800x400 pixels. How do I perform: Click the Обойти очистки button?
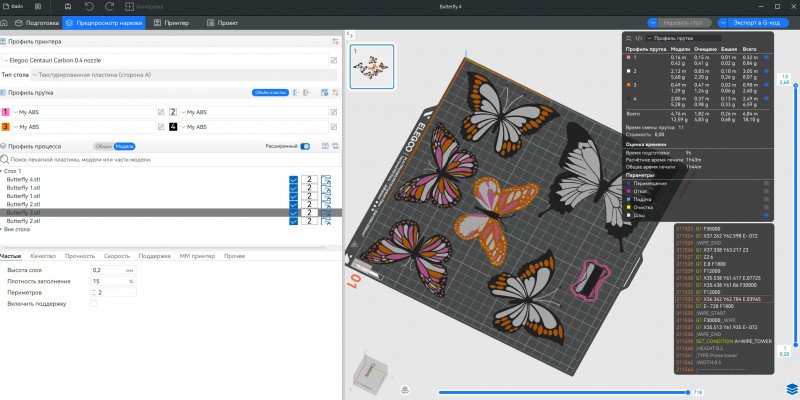coord(271,92)
